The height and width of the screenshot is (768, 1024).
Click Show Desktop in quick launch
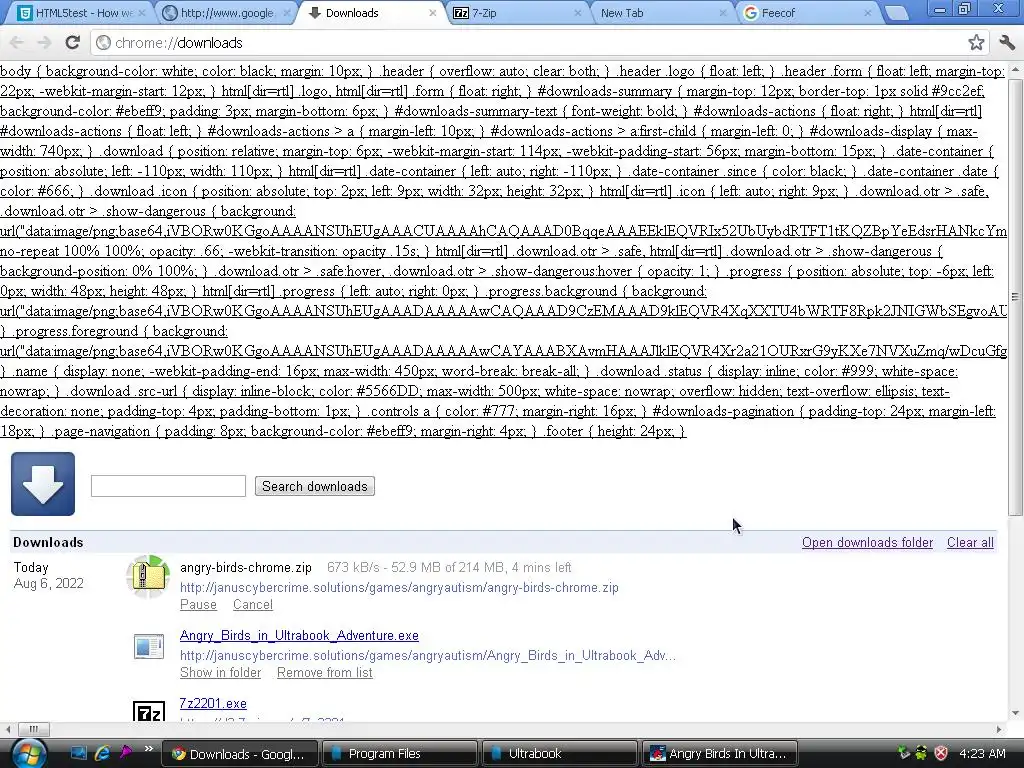[x=78, y=753]
